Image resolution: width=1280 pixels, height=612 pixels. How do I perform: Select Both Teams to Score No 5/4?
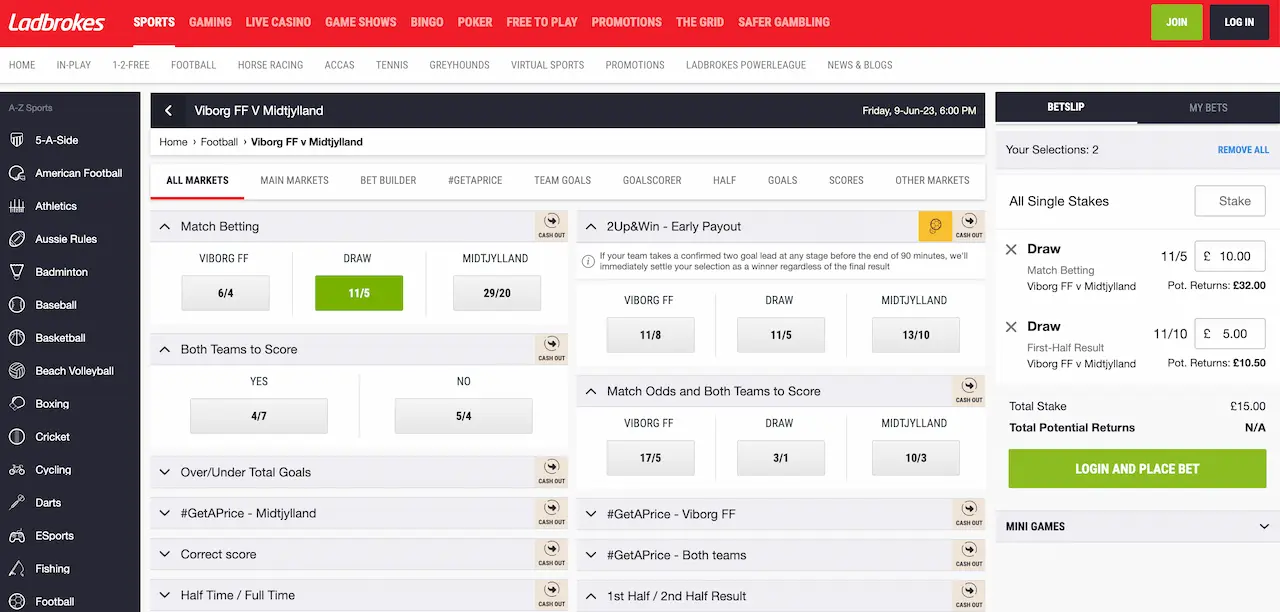464,416
